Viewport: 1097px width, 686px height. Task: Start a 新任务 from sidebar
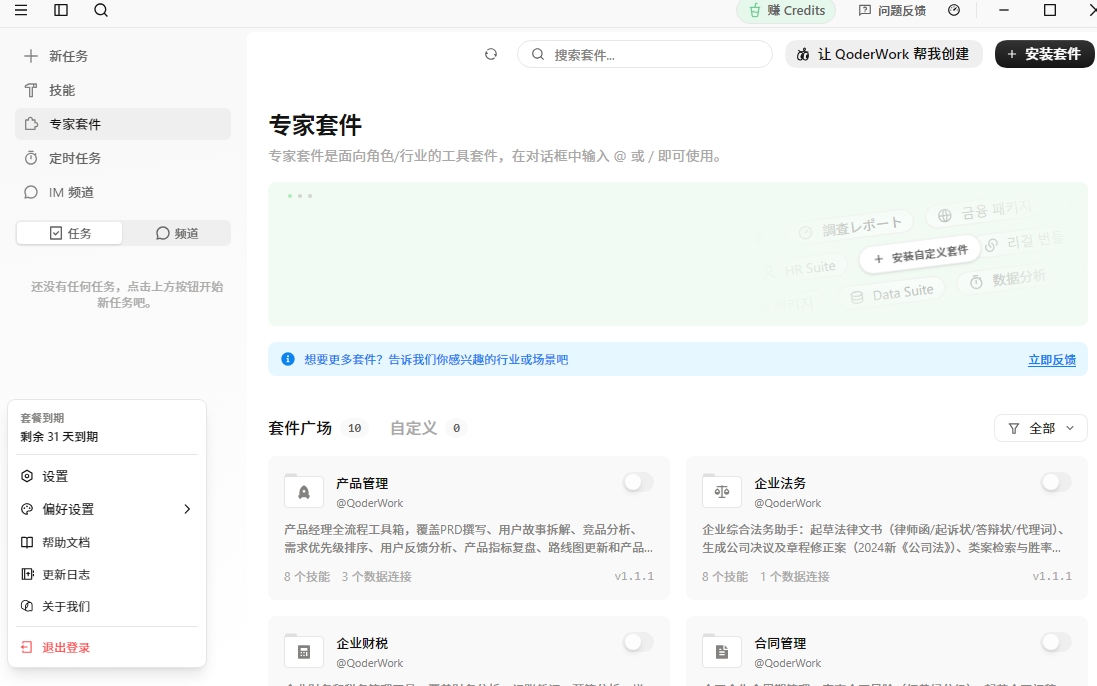[x=123, y=56]
